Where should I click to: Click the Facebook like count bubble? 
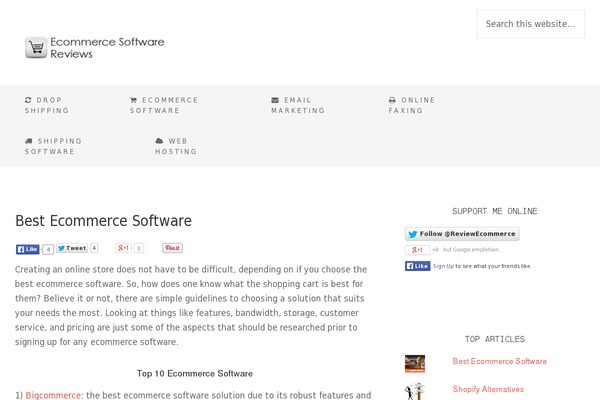[x=48, y=250]
